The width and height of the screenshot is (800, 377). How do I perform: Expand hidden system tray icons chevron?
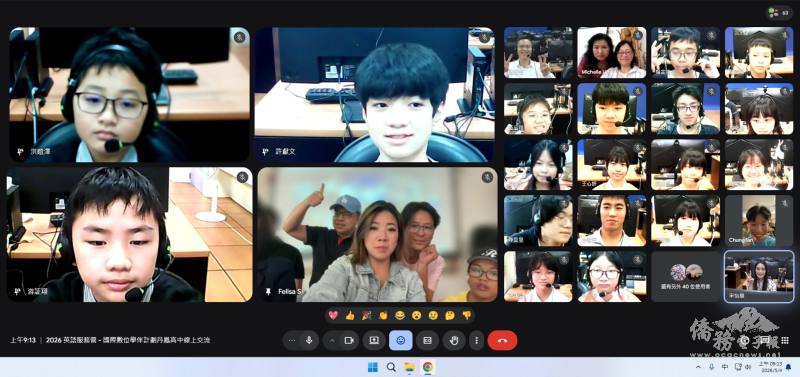click(698, 367)
